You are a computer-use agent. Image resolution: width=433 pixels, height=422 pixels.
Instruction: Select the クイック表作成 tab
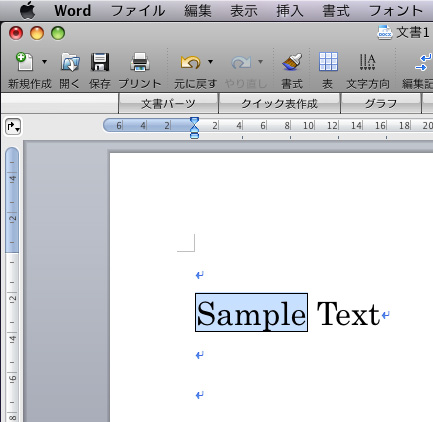279,104
